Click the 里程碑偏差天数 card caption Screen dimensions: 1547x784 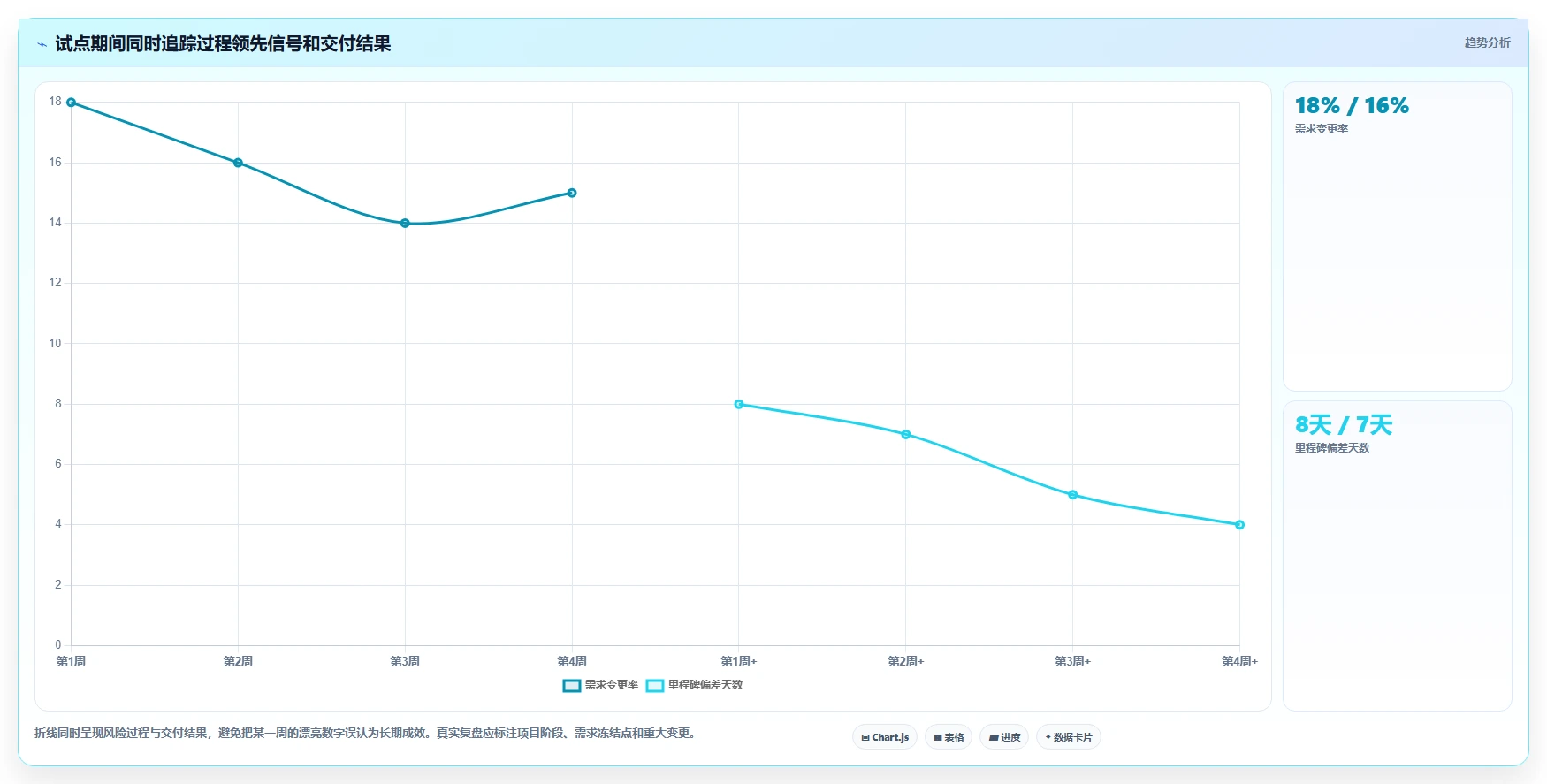pyautogui.click(x=1332, y=448)
